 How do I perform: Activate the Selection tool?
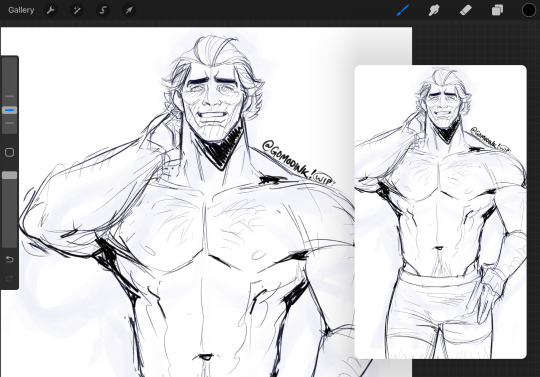coord(103,10)
